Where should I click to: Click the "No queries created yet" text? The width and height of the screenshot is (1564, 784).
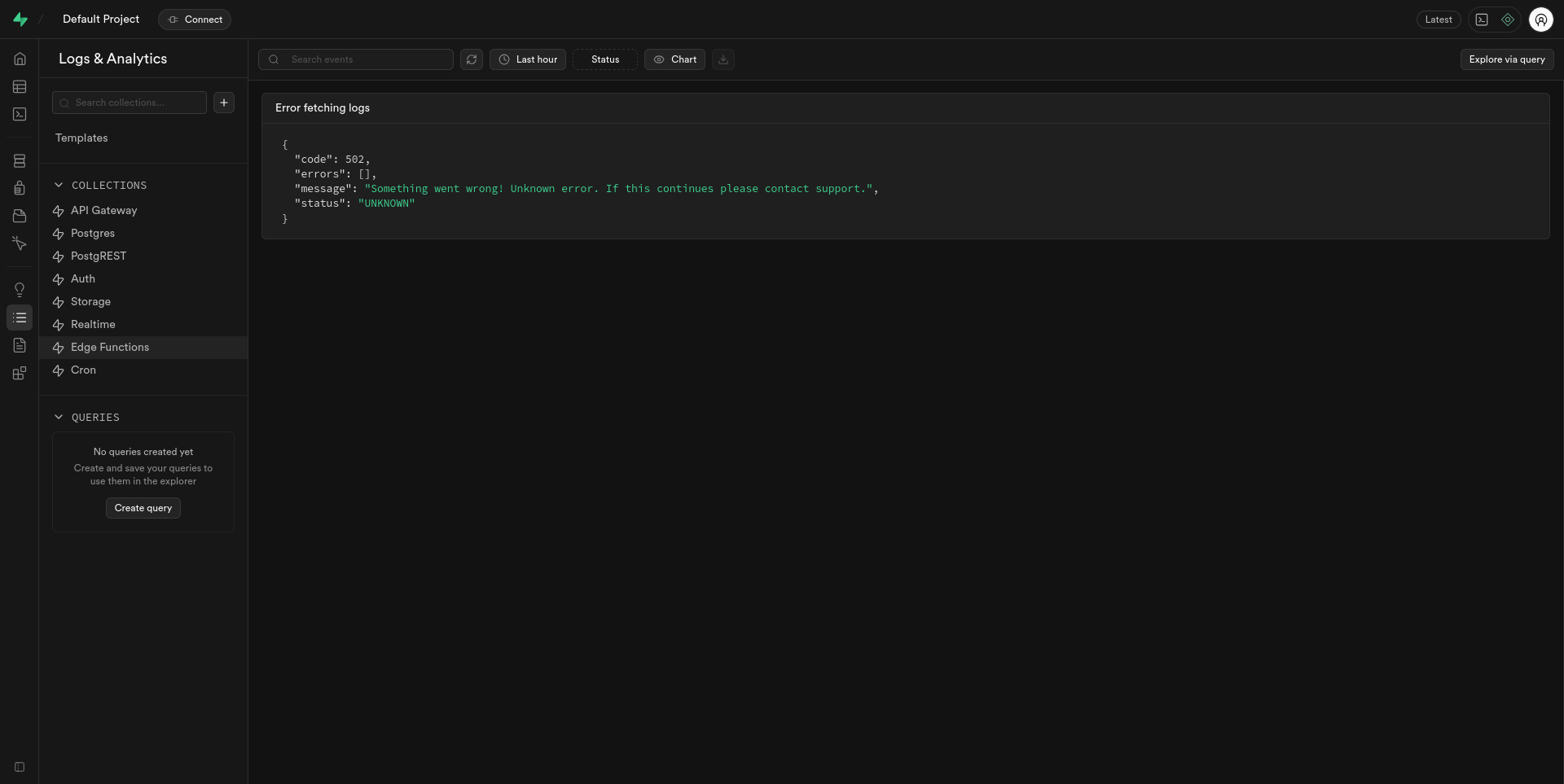click(143, 452)
